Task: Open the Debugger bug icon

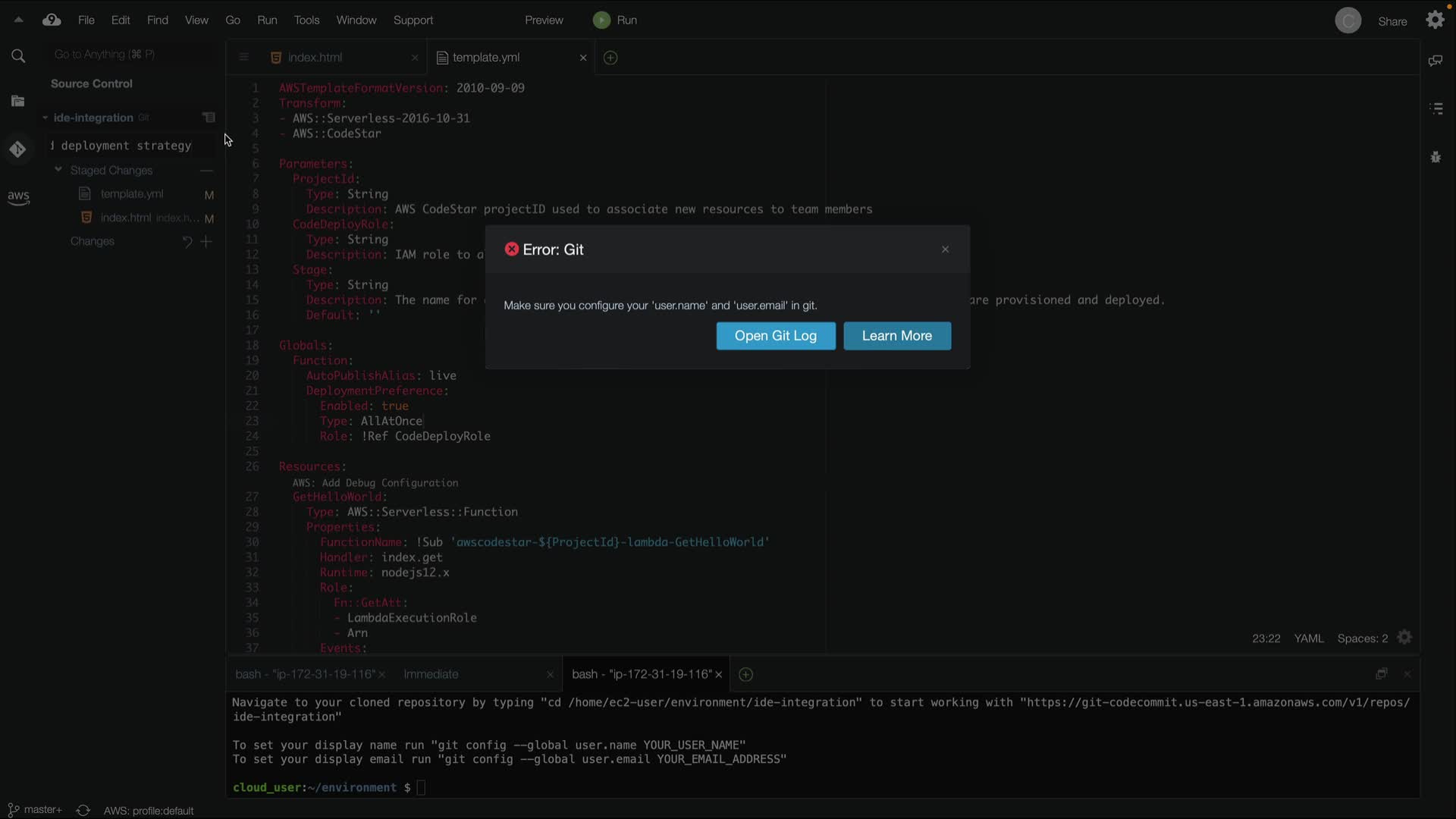Action: pyautogui.click(x=1436, y=157)
